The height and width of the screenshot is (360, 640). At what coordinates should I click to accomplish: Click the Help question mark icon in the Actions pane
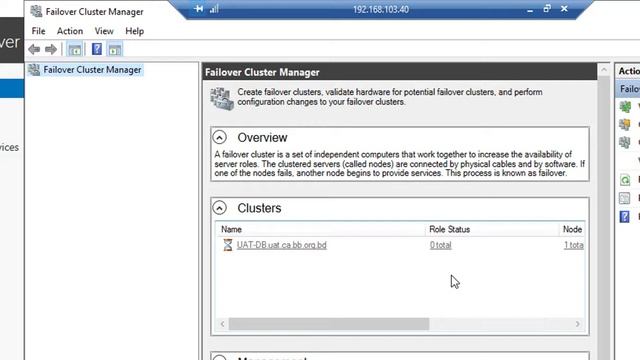(624, 216)
